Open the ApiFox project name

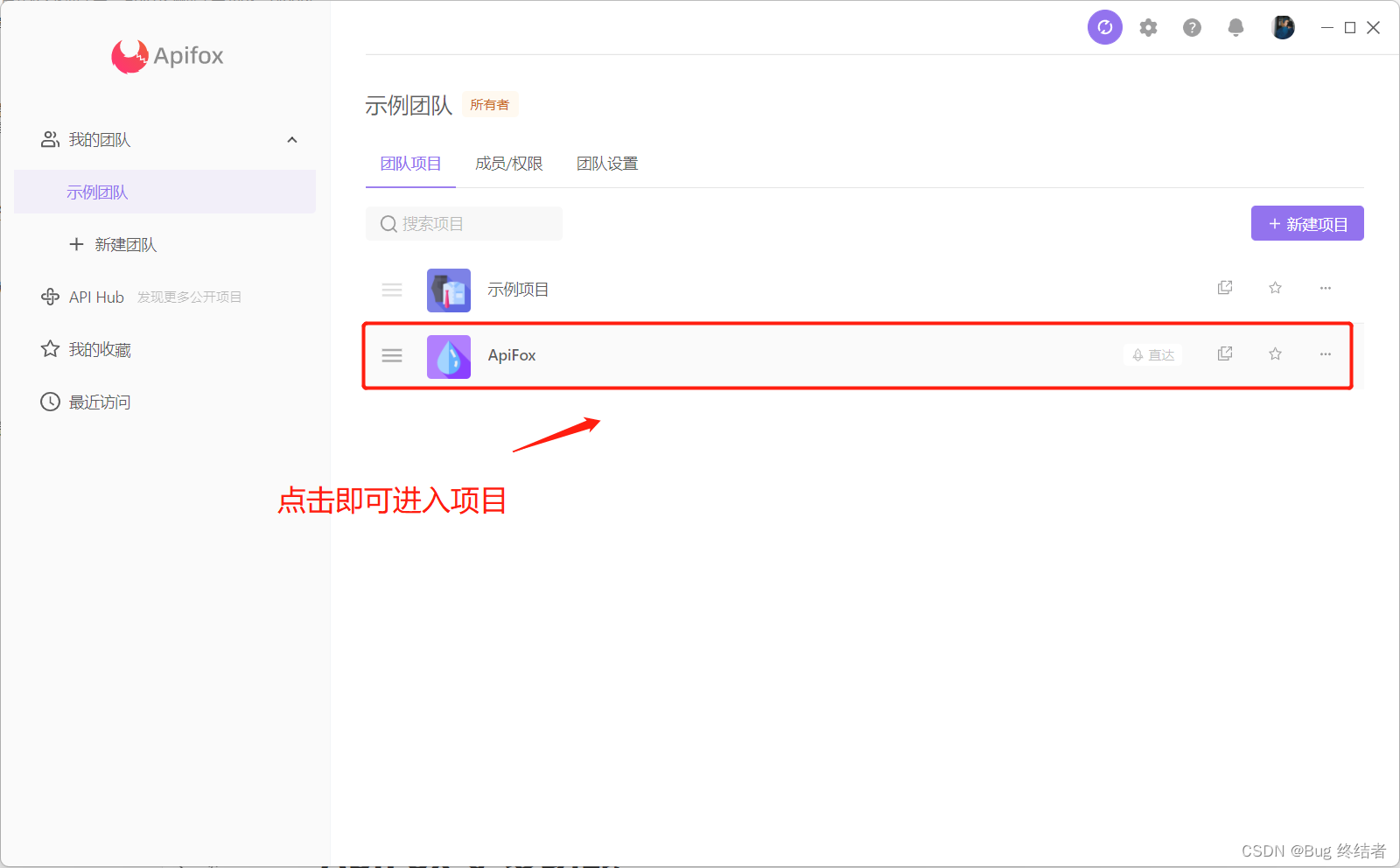(x=512, y=355)
